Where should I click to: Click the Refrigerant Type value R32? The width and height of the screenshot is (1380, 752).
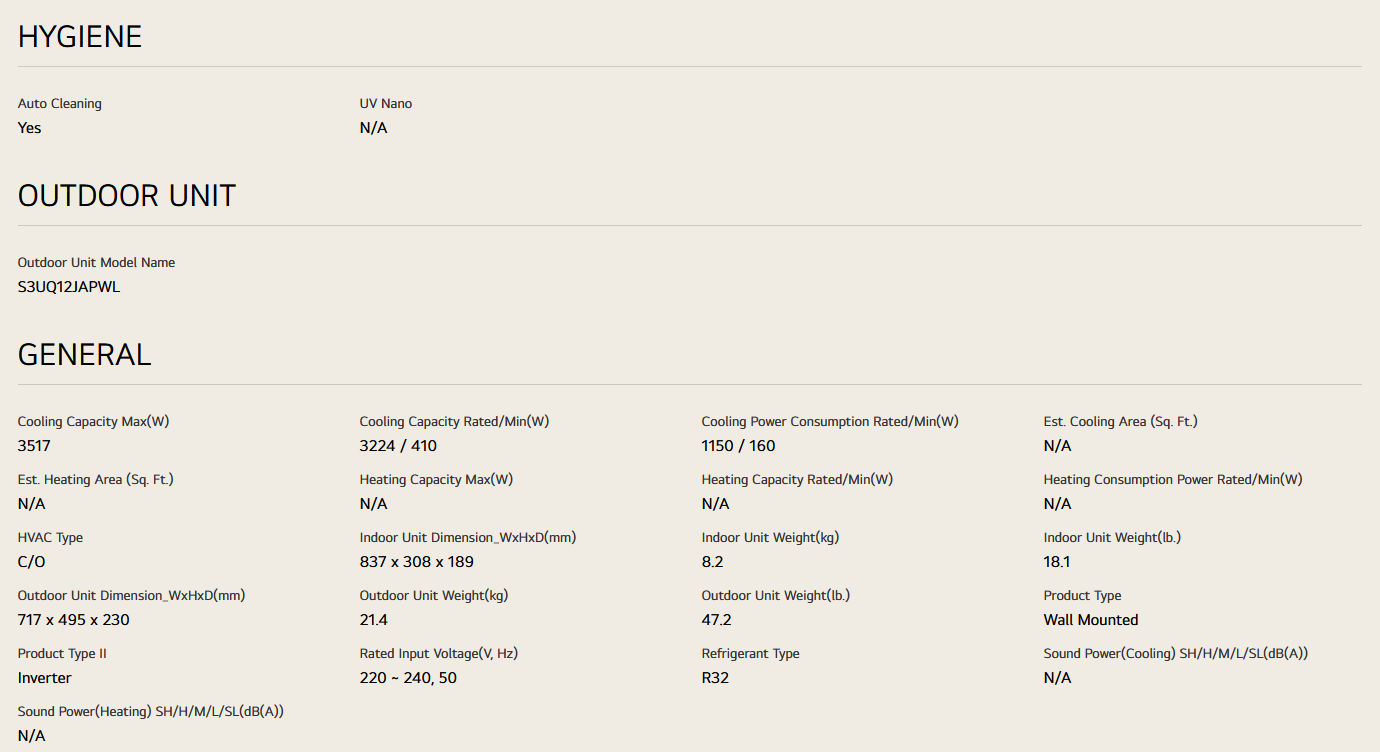(x=715, y=678)
